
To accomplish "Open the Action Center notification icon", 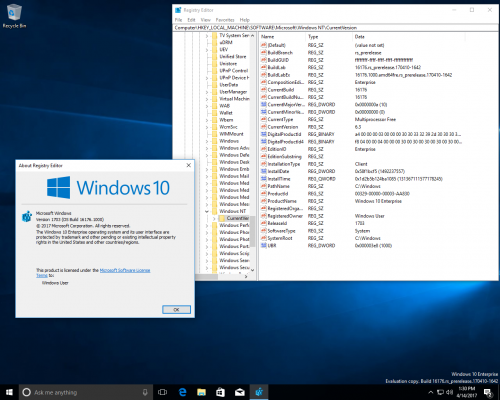I will [x=488, y=393].
